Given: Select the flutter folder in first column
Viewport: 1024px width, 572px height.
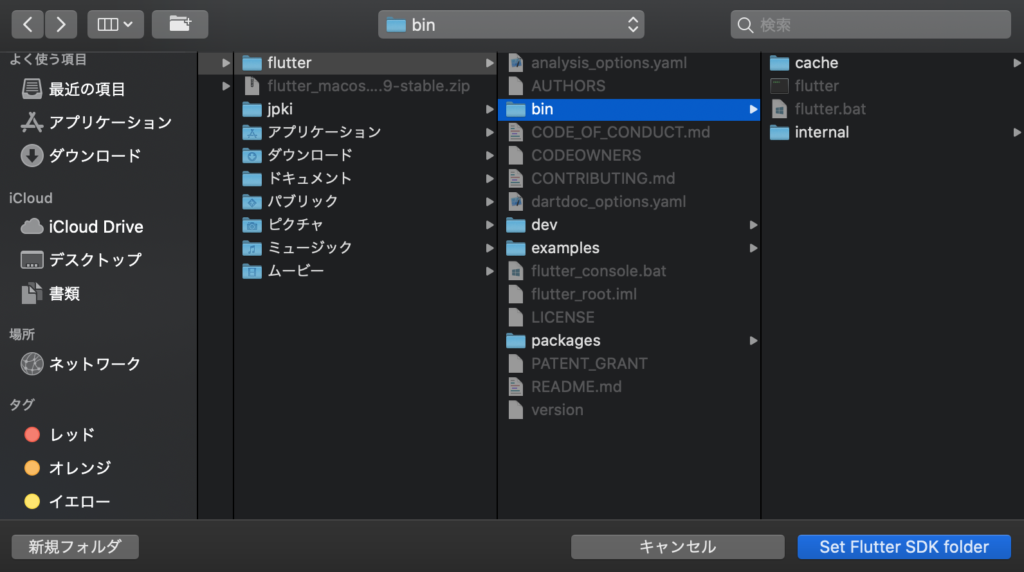Looking at the screenshot, I should point(366,63).
